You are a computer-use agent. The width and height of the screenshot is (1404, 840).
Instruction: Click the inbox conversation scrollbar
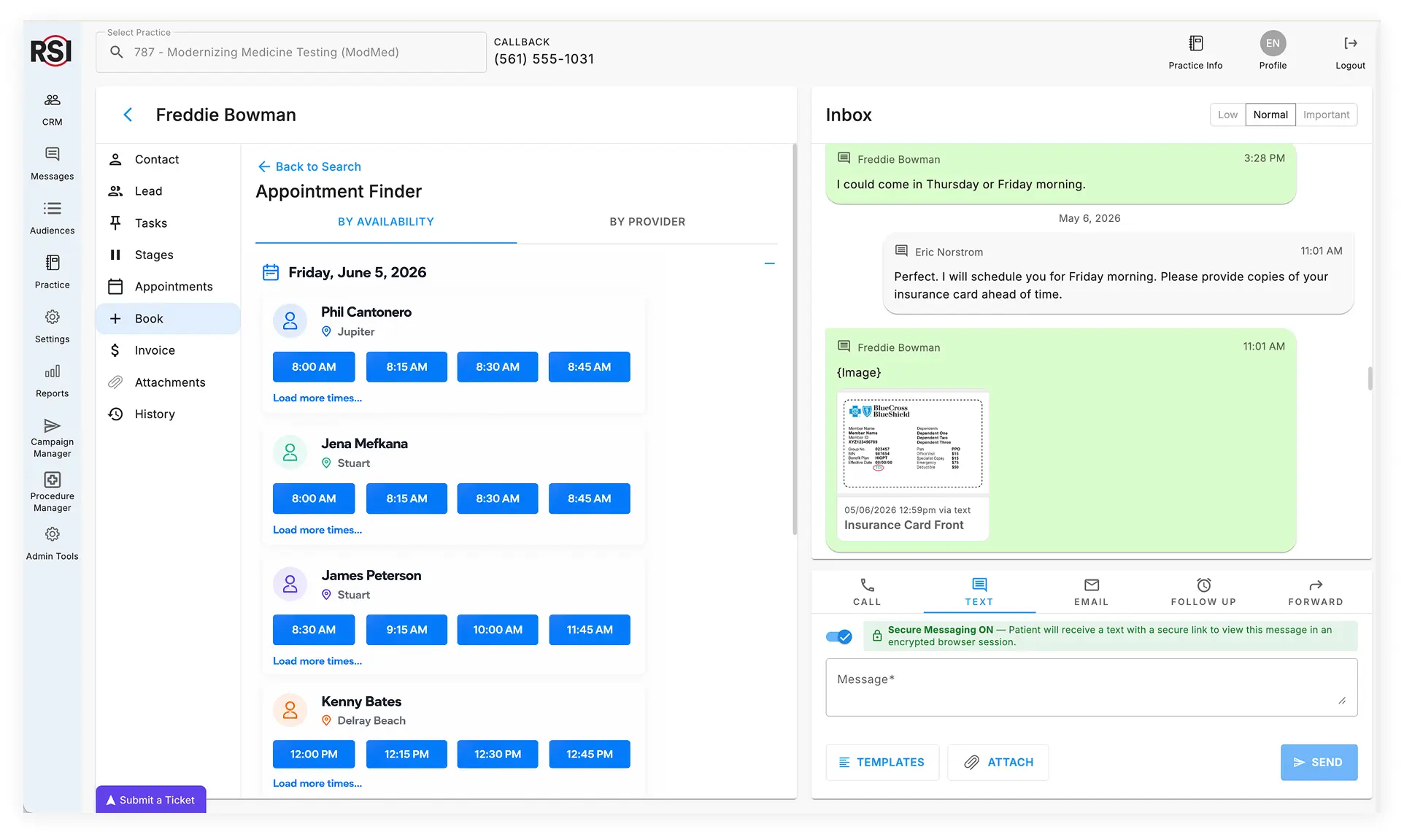(x=1369, y=378)
